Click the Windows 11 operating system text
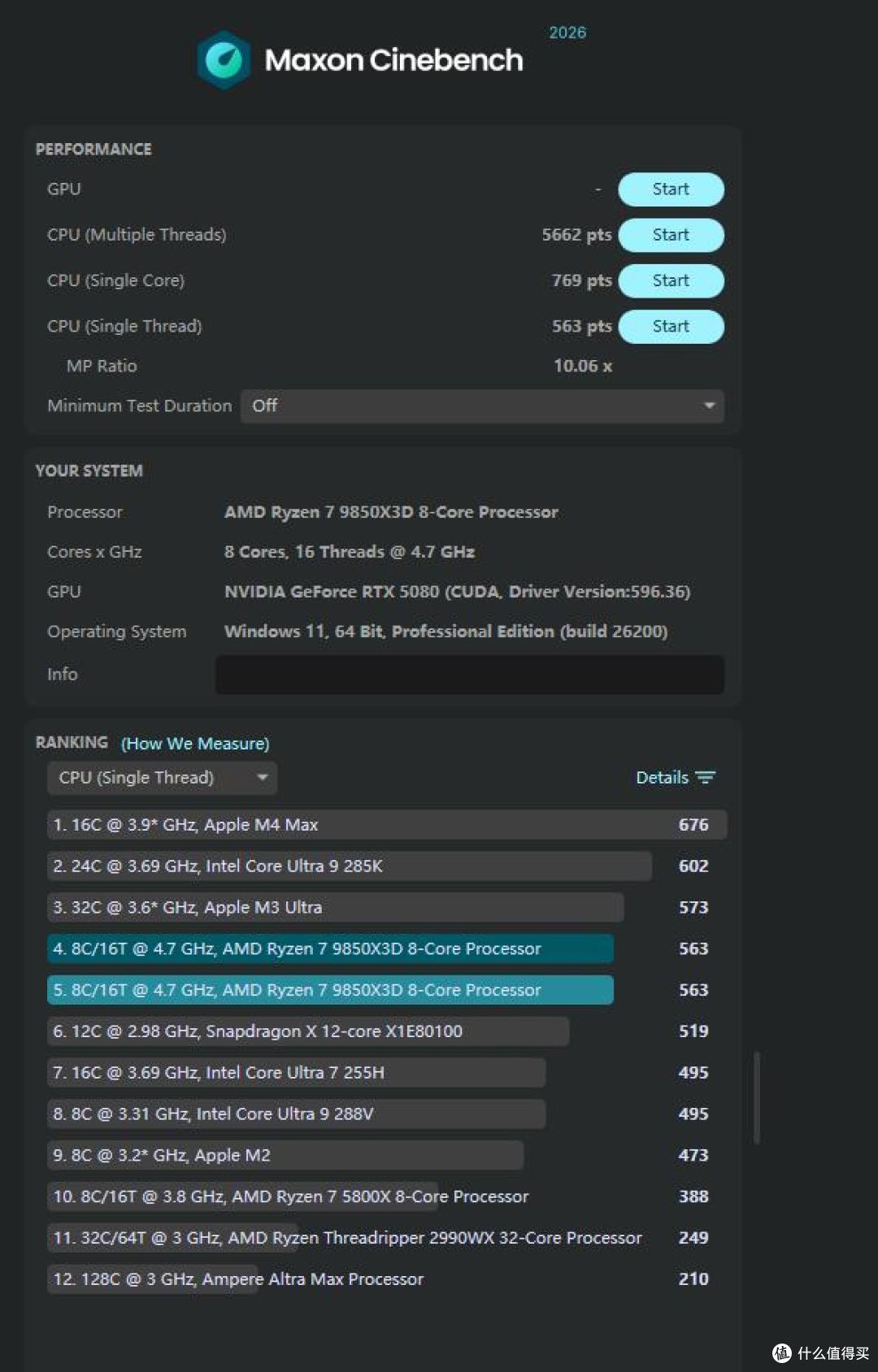878x1372 pixels. click(446, 632)
